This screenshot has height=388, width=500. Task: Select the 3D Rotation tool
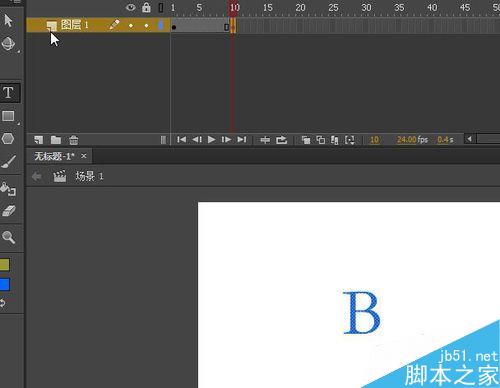click(8, 44)
